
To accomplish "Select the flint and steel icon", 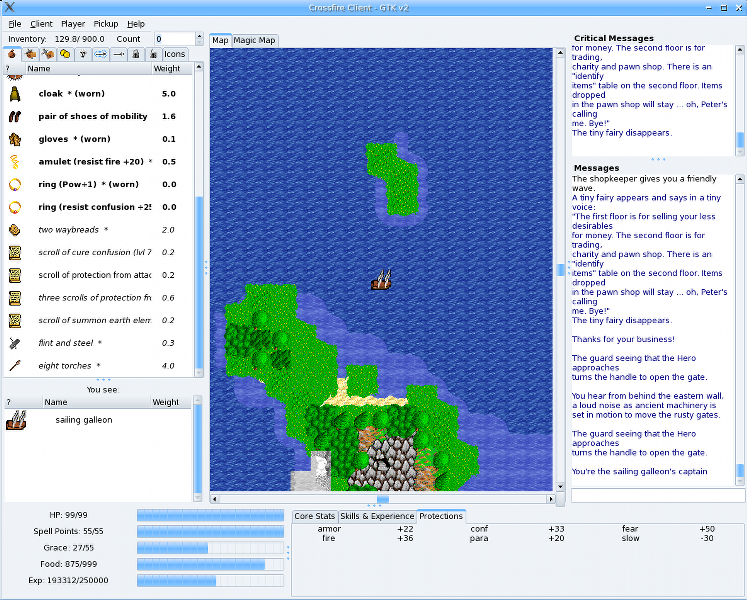I will [x=15, y=343].
